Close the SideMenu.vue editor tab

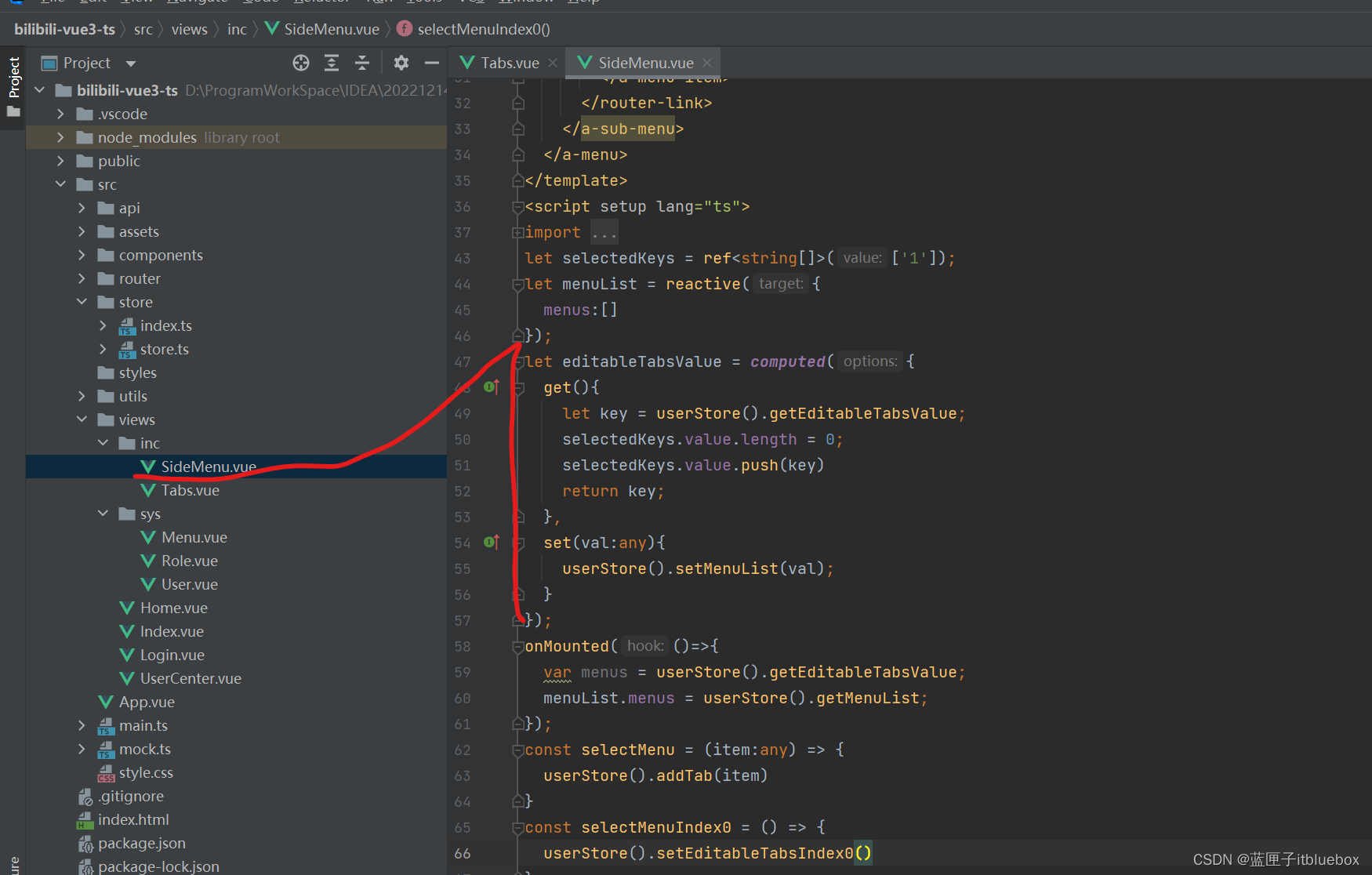pyautogui.click(x=707, y=63)
